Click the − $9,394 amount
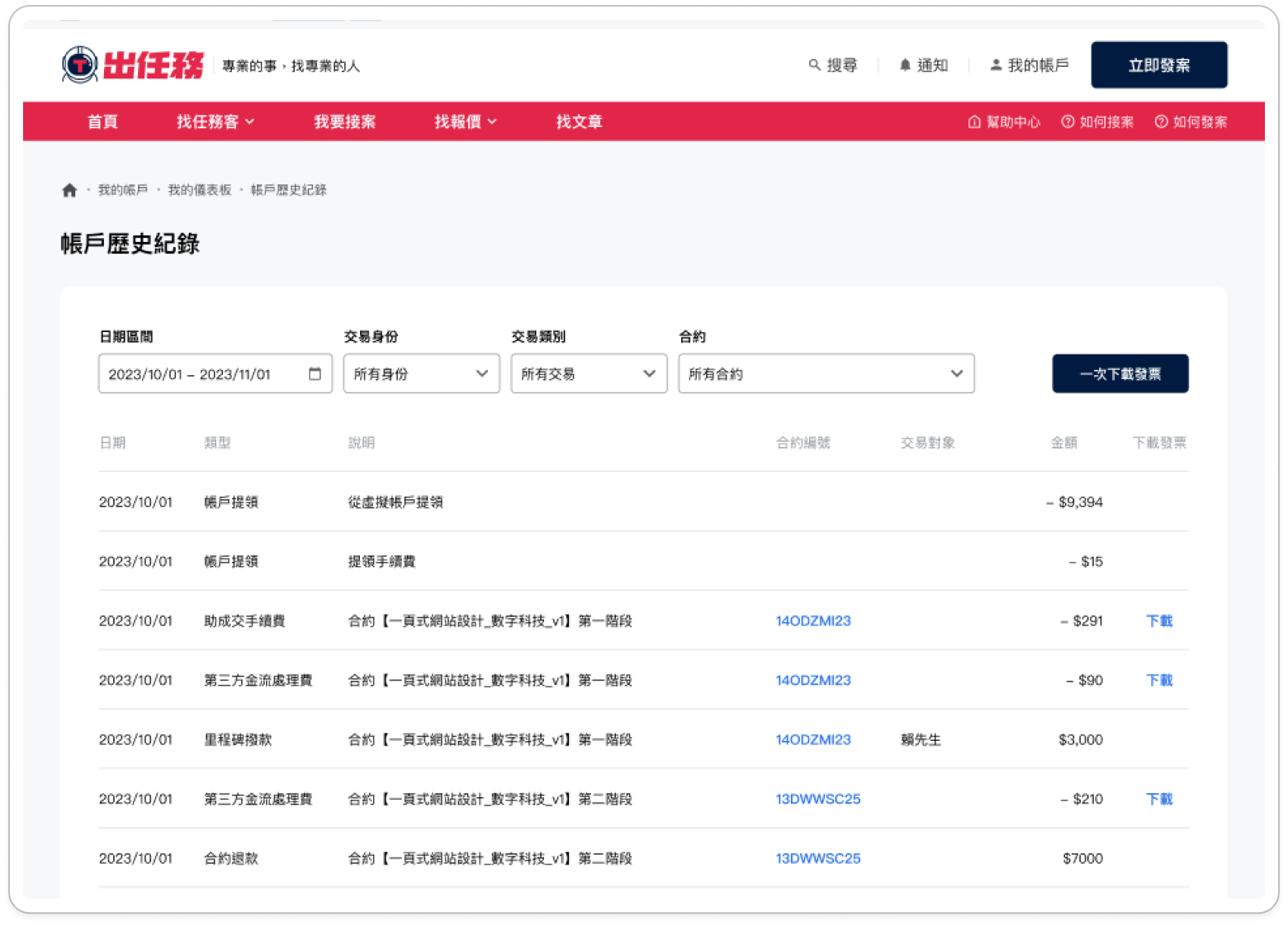Image resolution: width=1288 pixels, height=926 pixels. [1074, 502]
